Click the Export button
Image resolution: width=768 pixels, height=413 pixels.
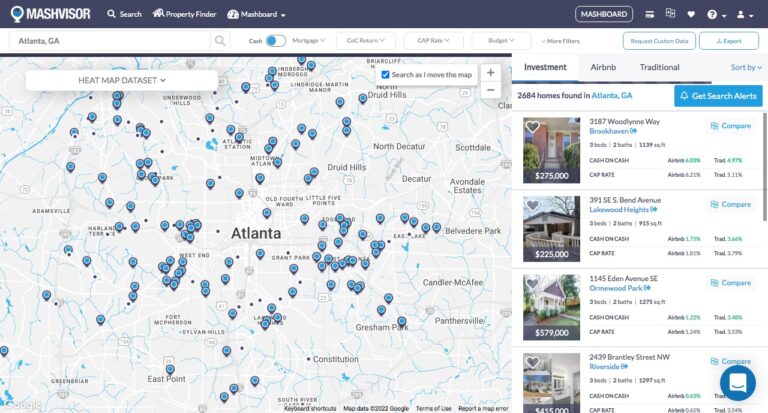728,41
